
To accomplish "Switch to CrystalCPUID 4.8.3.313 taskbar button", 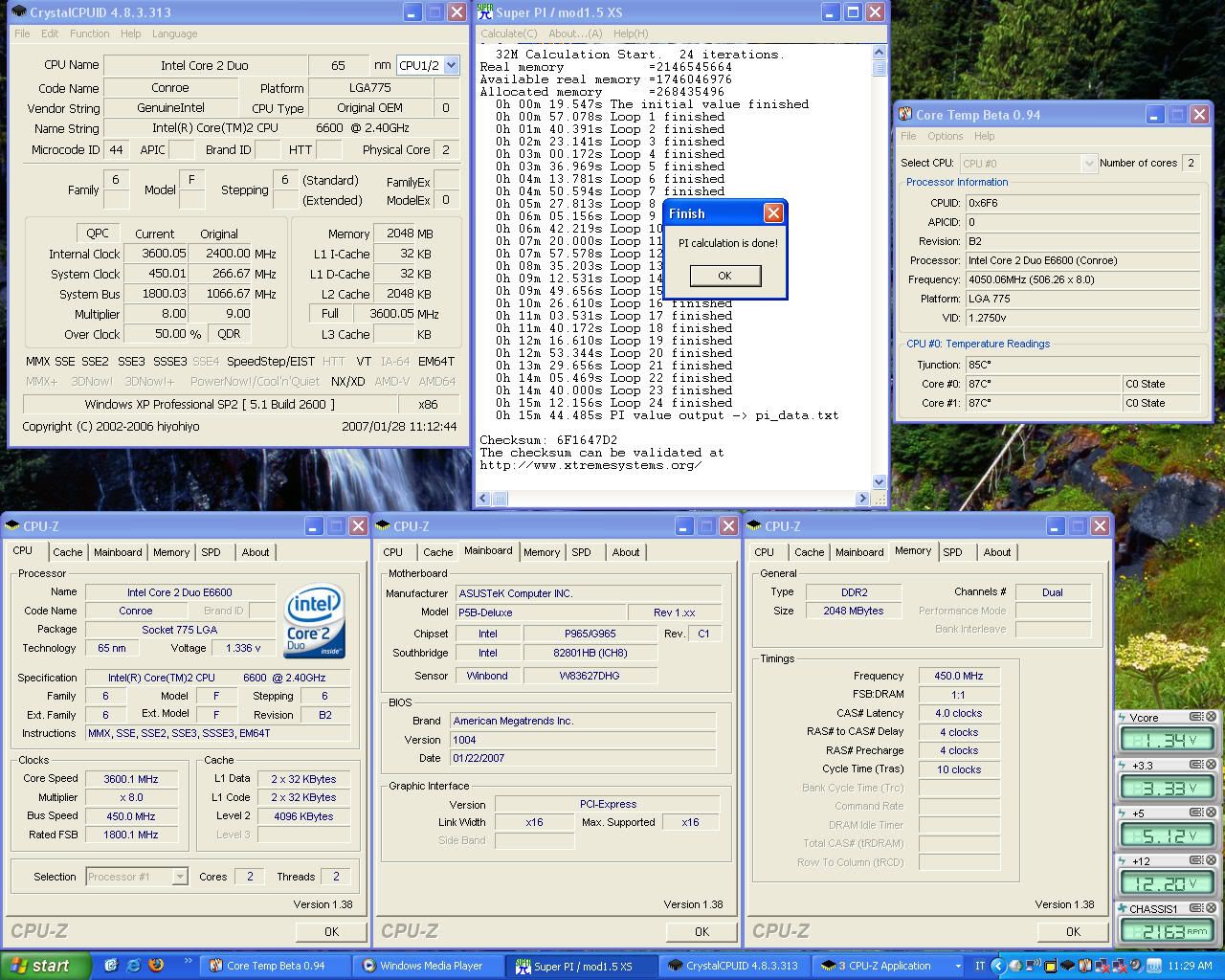I will point(733,966).
